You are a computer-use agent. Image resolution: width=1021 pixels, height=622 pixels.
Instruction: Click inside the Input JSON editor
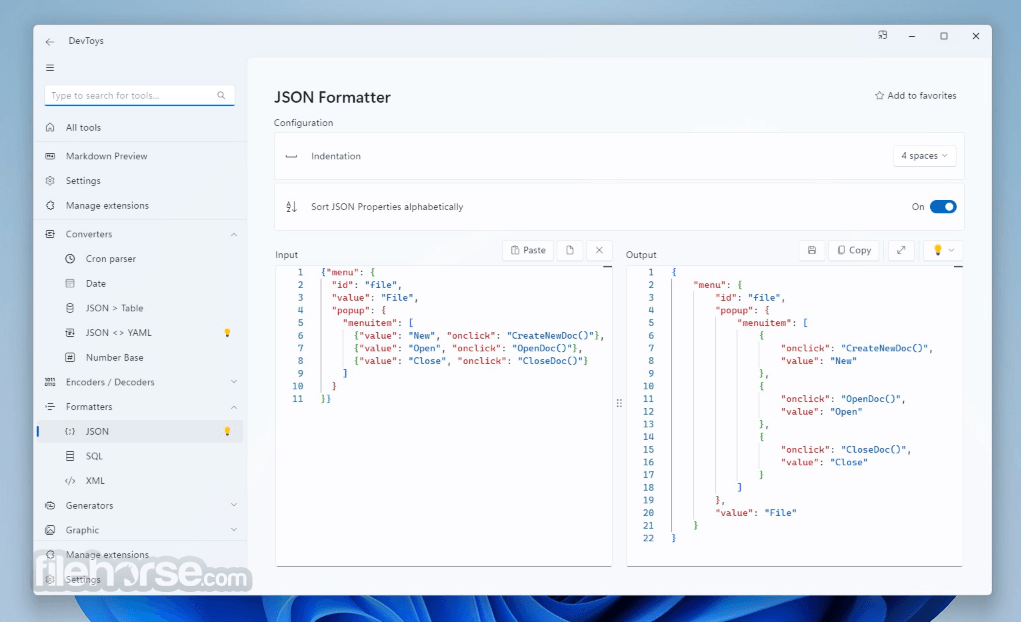point(443,416)
